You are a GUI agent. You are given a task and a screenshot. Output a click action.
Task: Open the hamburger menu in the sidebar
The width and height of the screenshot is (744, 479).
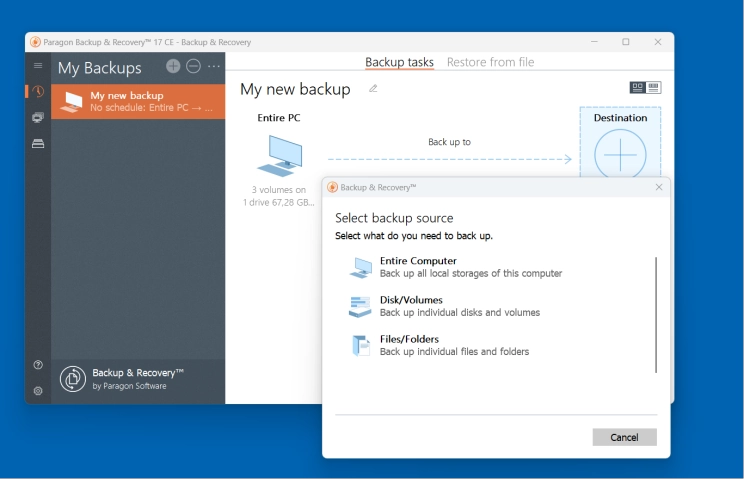coord(38,65)
